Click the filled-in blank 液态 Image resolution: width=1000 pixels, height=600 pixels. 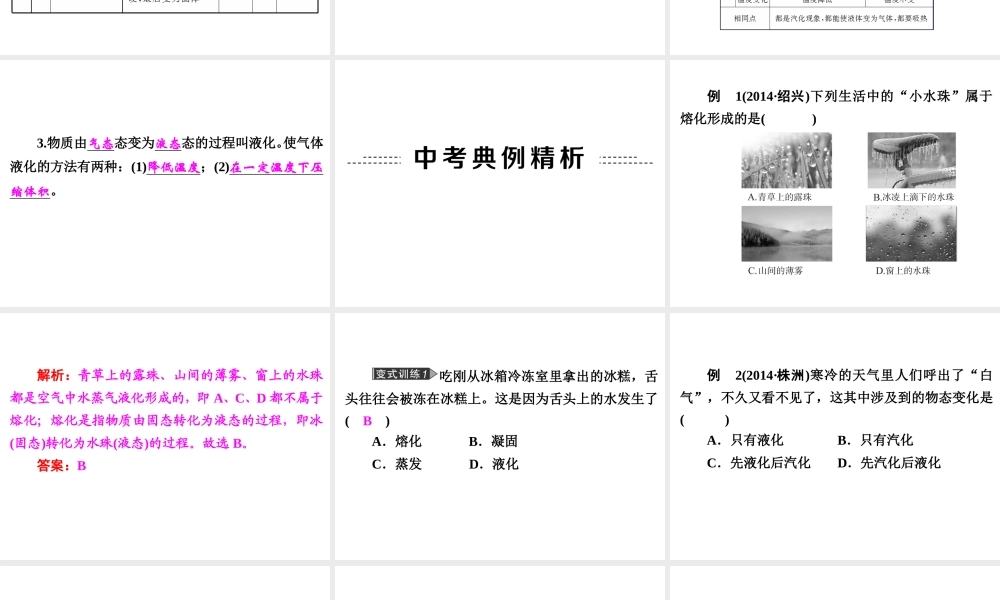tap(168, 143)
